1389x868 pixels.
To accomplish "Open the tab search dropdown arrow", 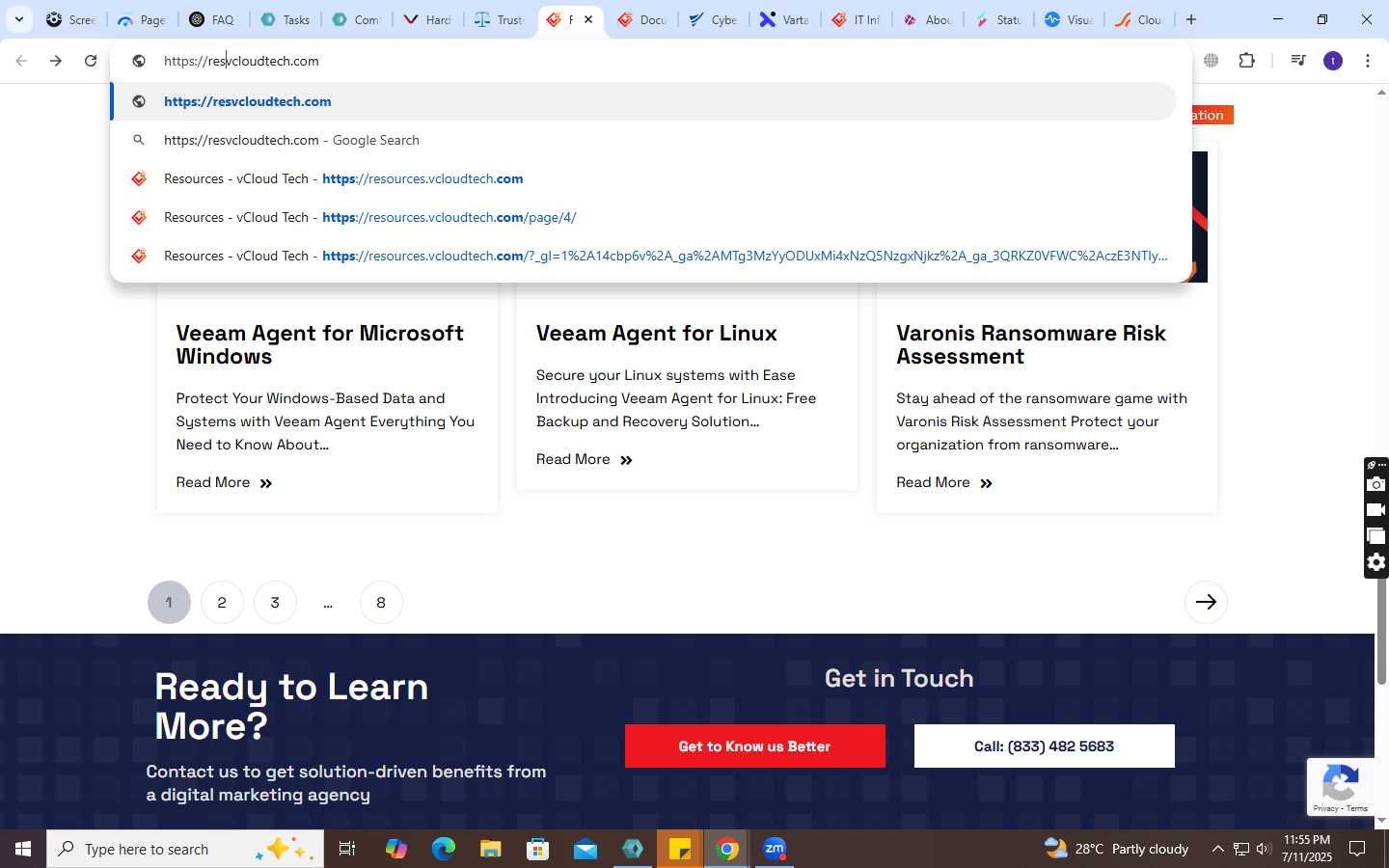I will tap(18, 19).
